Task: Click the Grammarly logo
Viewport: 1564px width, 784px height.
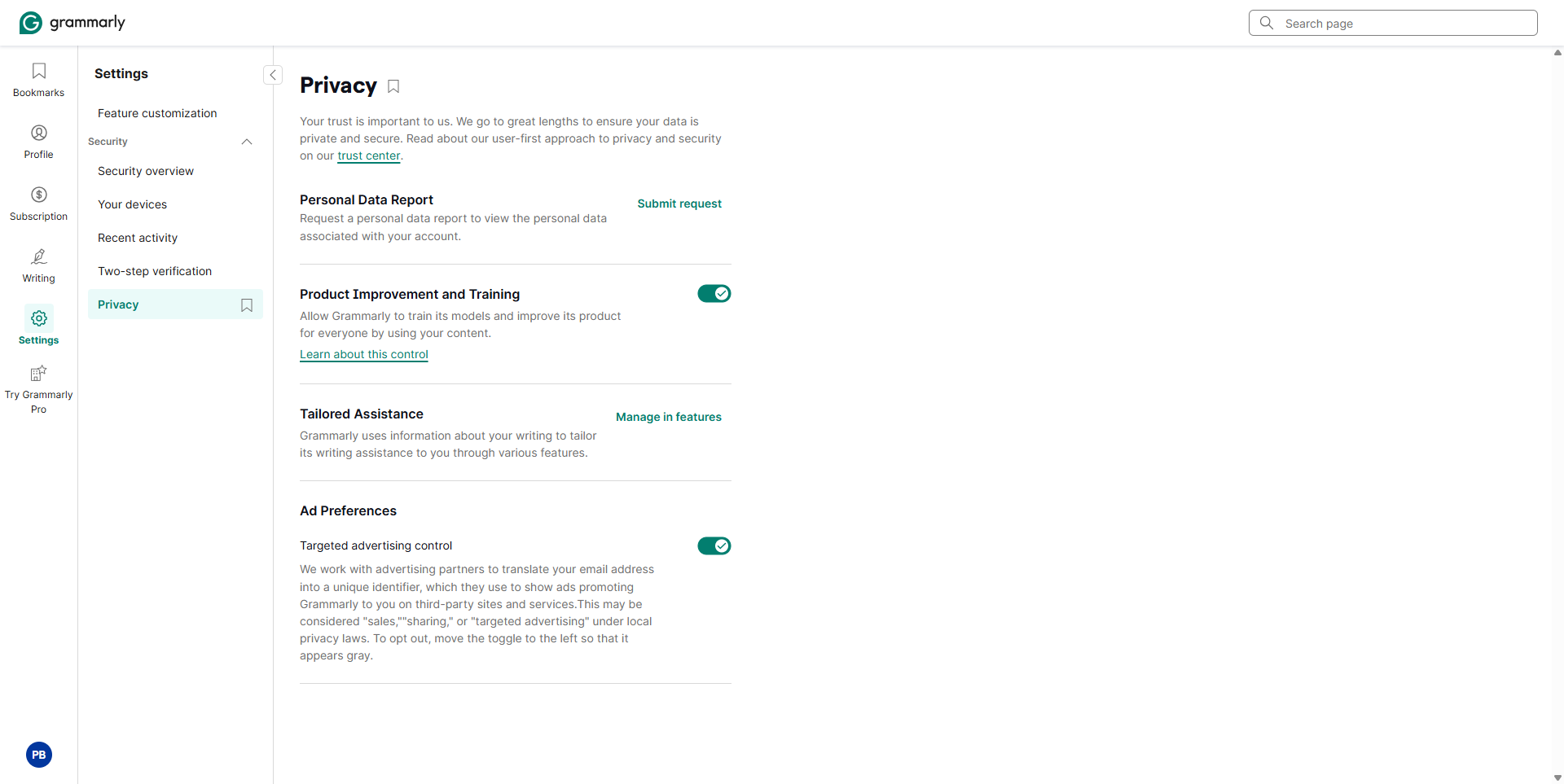Action: [72, 23]
